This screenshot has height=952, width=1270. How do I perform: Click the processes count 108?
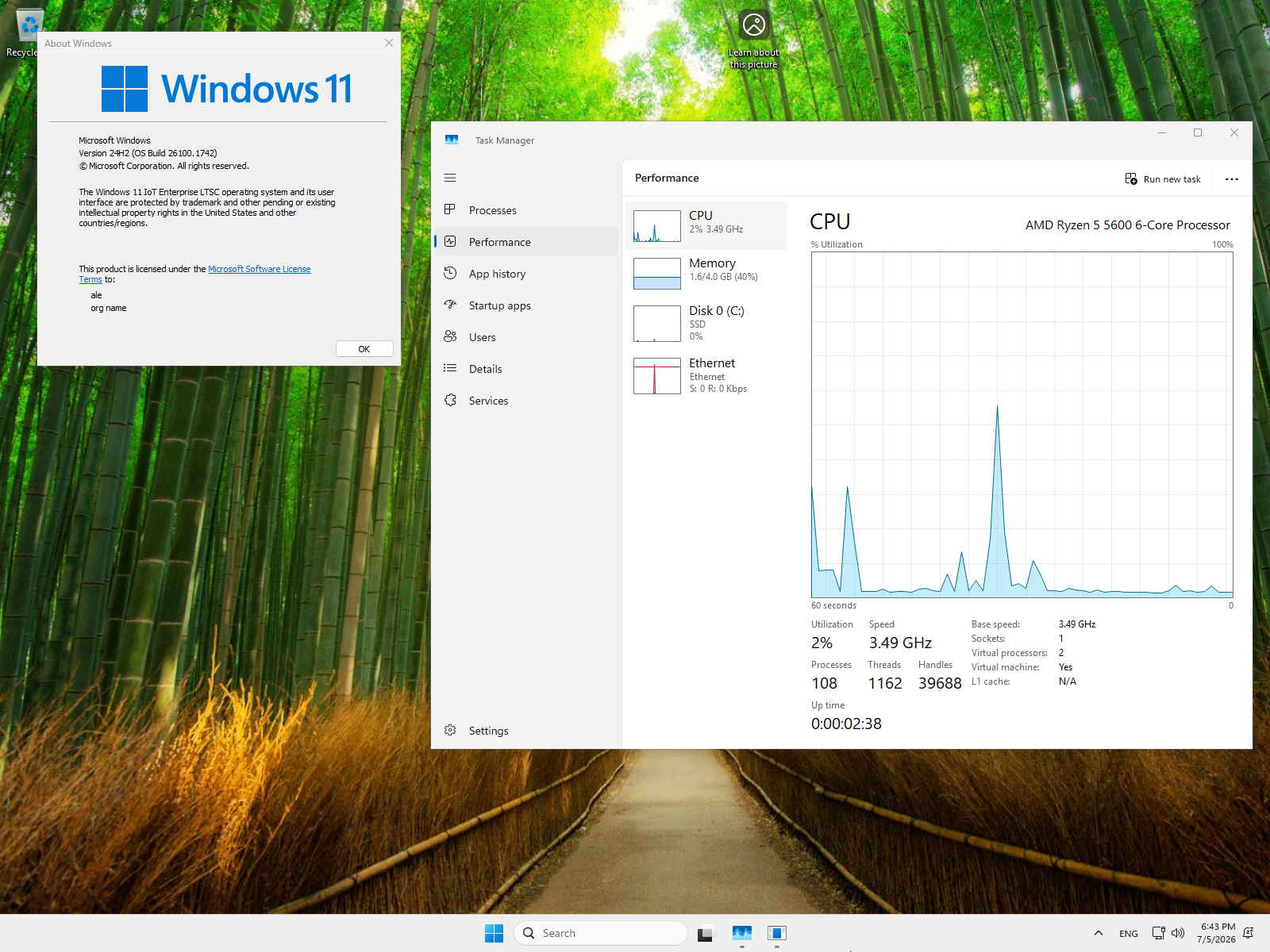click(824, 683)
